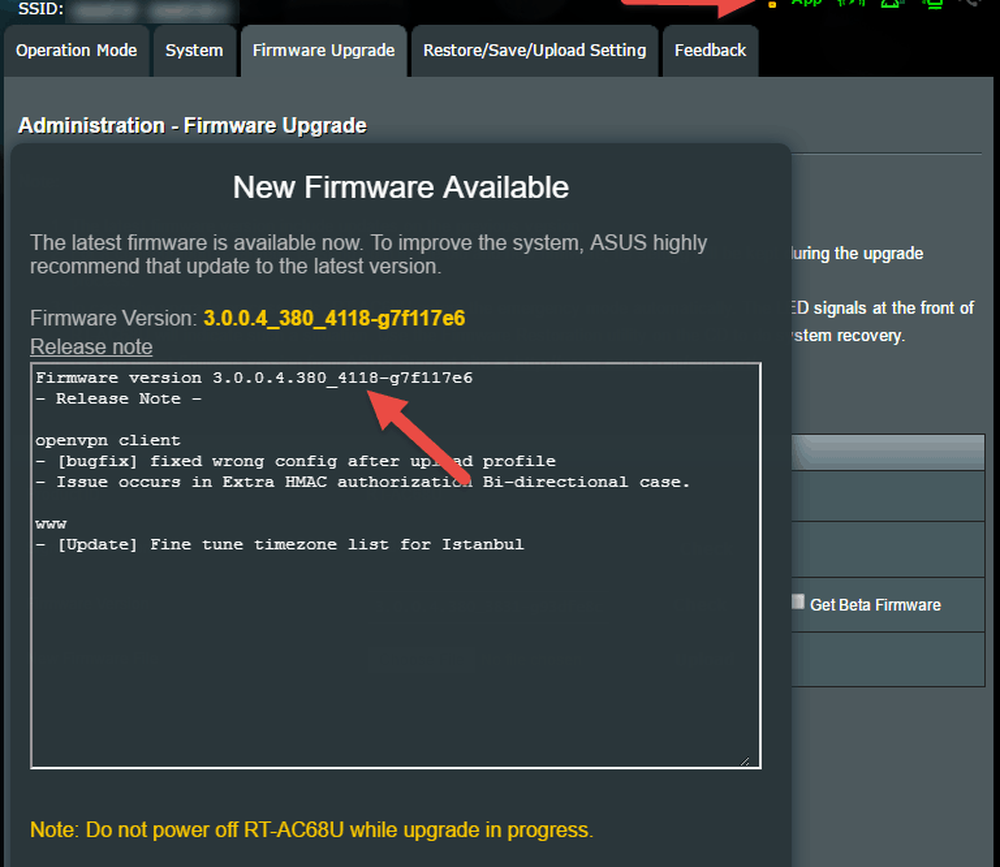Go to Restore/Save/Upload Setting tab
The height and width of the screenshot is (867, 1000).
point(534,51)
